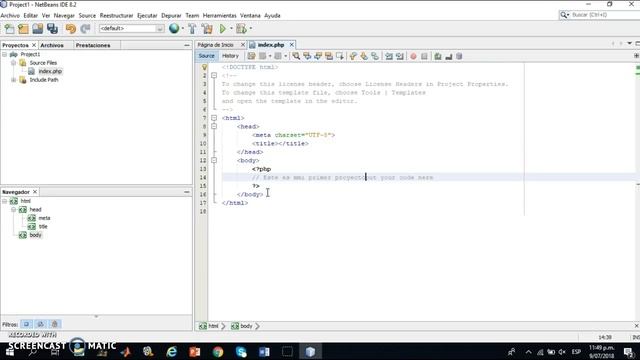Toggle the second Navegador filter button
The width and height of the screenshot is (640, 360).
click(x=40, y=324)
